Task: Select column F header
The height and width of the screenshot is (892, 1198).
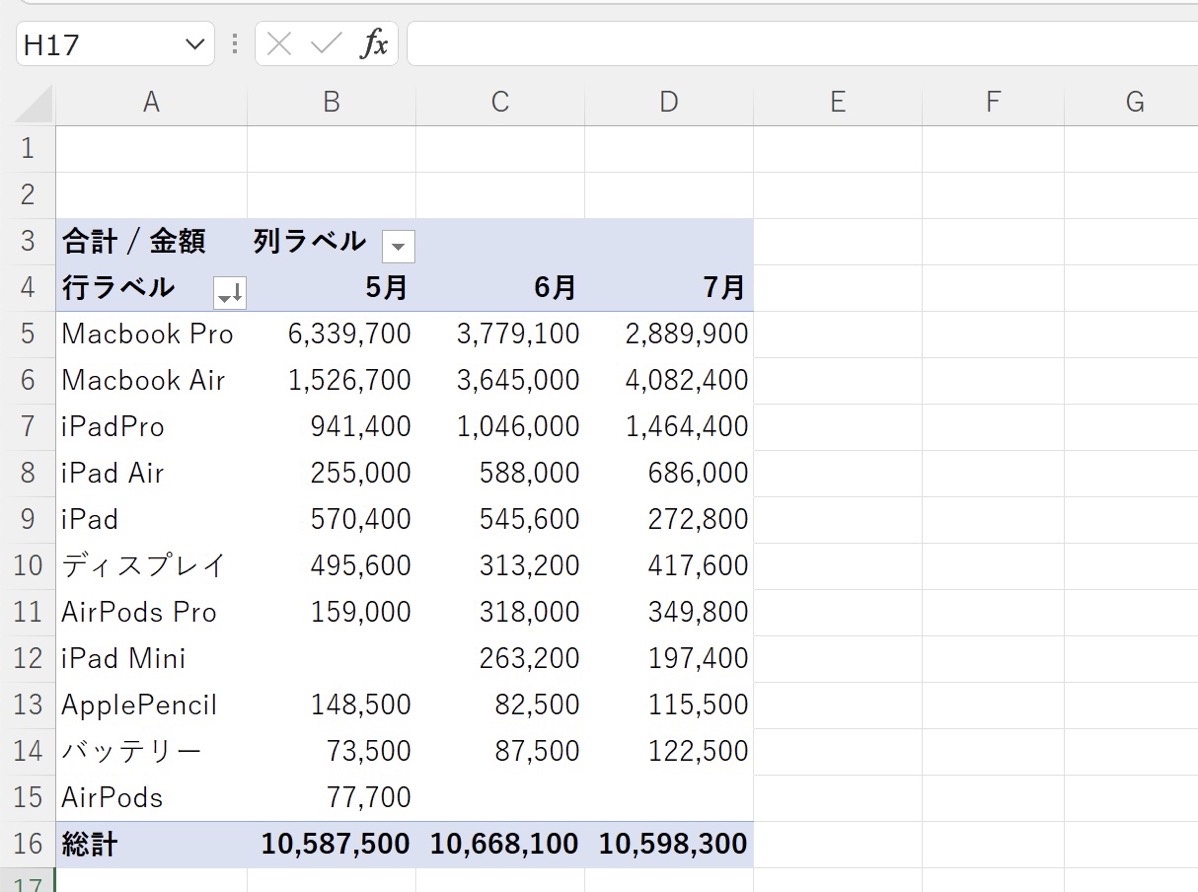Action: (993, 102)
